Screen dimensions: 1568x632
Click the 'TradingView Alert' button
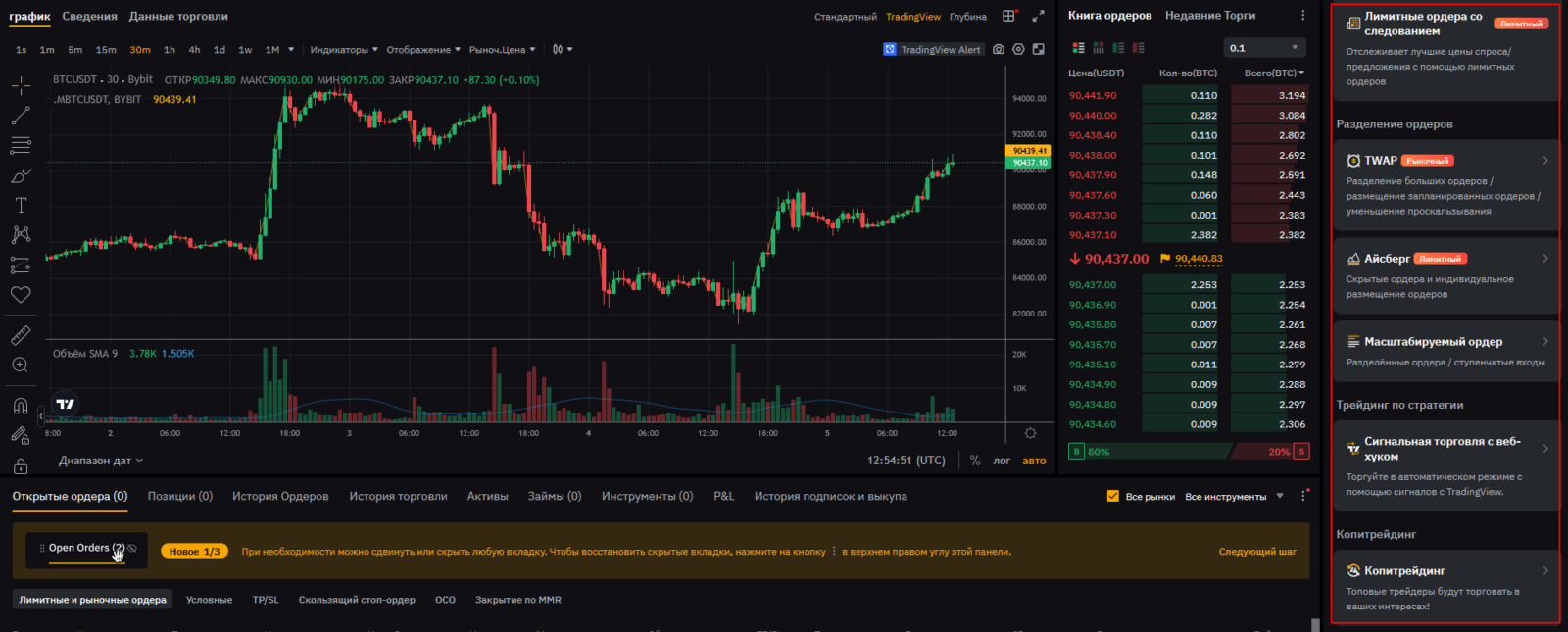click(x=932, y=50)
